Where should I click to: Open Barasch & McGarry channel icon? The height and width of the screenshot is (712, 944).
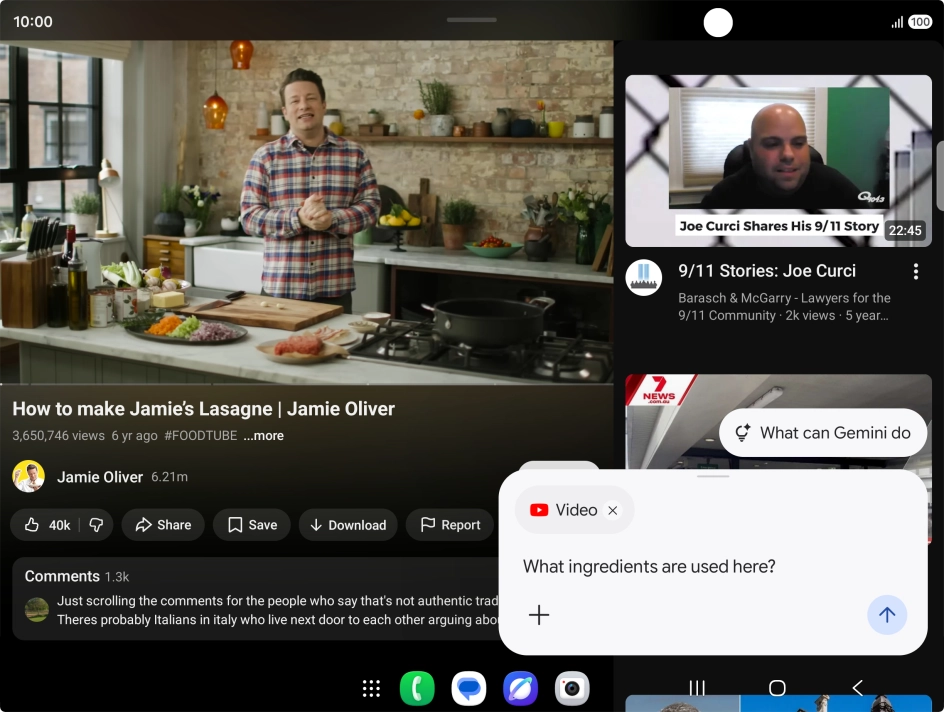[644, 277]
